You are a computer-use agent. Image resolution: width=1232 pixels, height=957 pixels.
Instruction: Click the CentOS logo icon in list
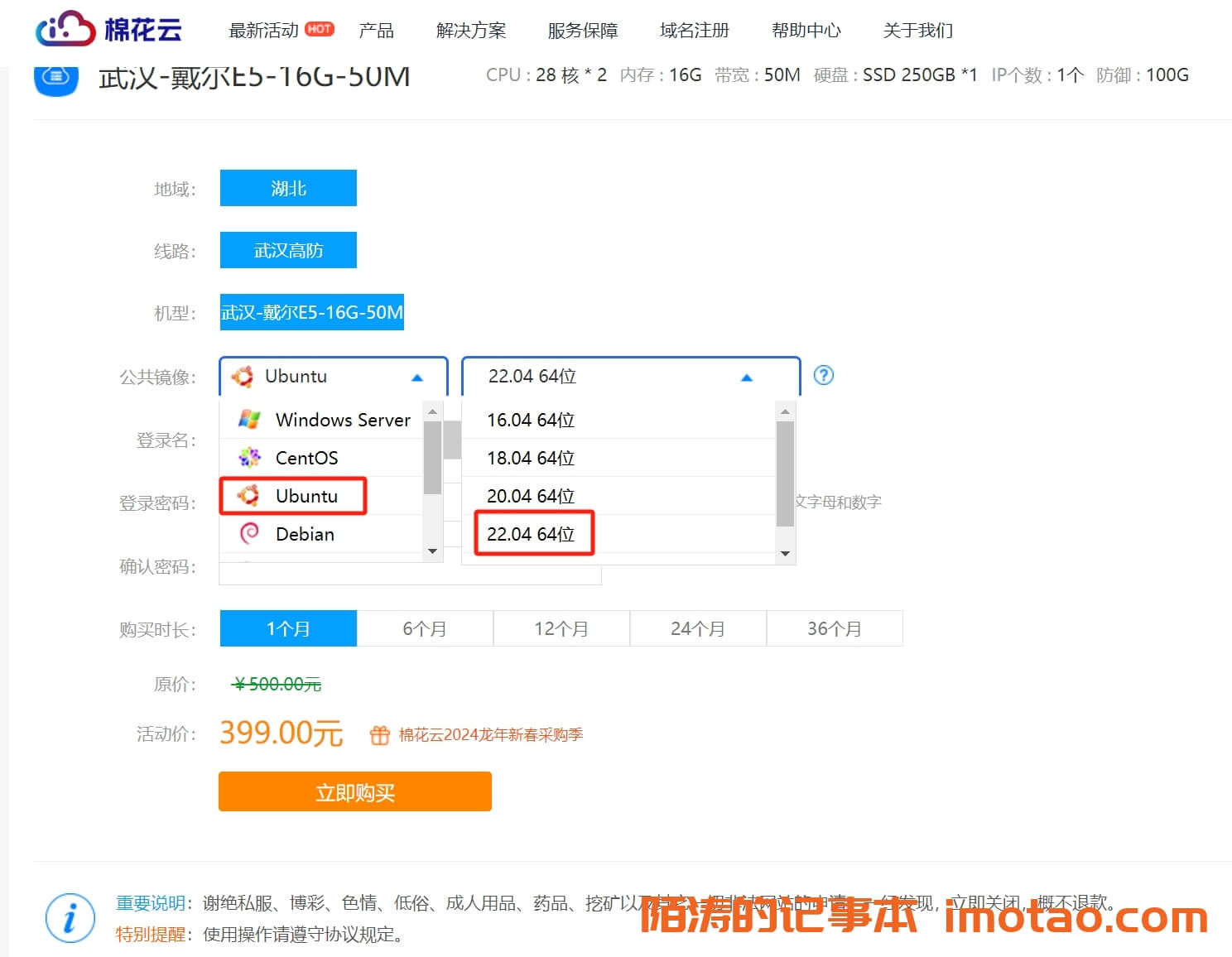[249, 457]
